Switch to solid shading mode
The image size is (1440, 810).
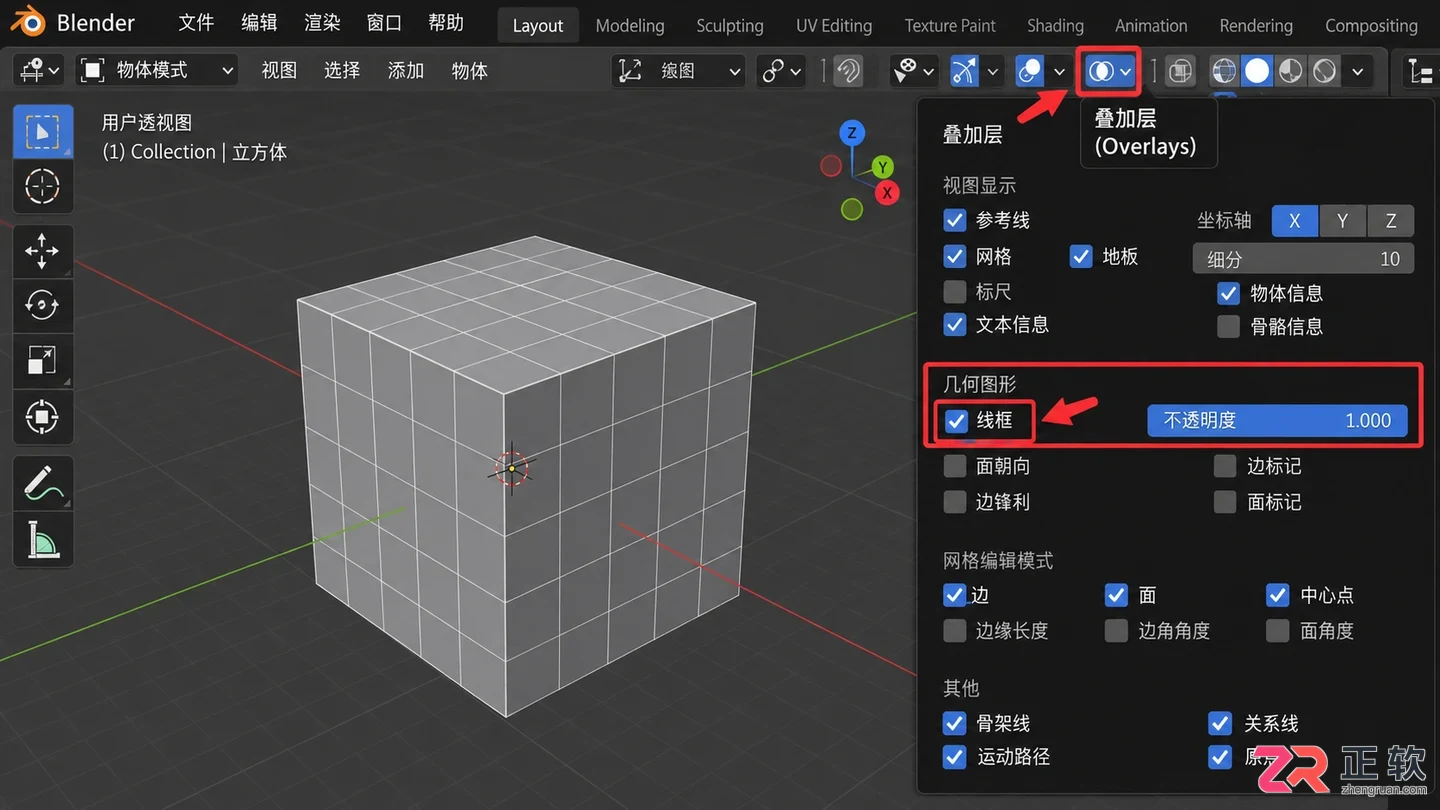pyautogui.click(x=1257, y=70)
